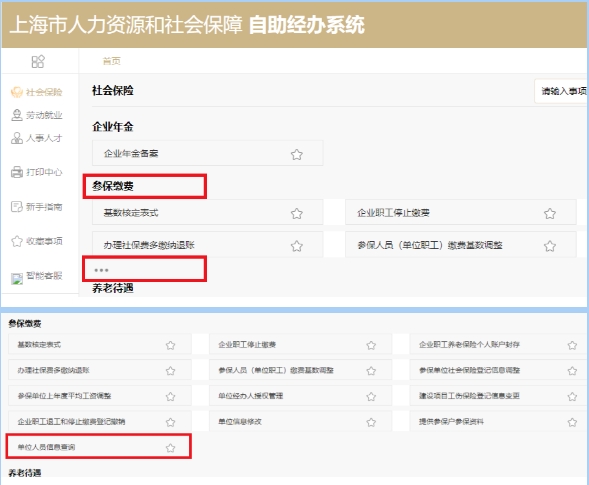Image resolution: width=589 pixels, height=485 pixels.
Task: Open 建设项目工伤保险登记信息变更
Action: tap(499, 396)
